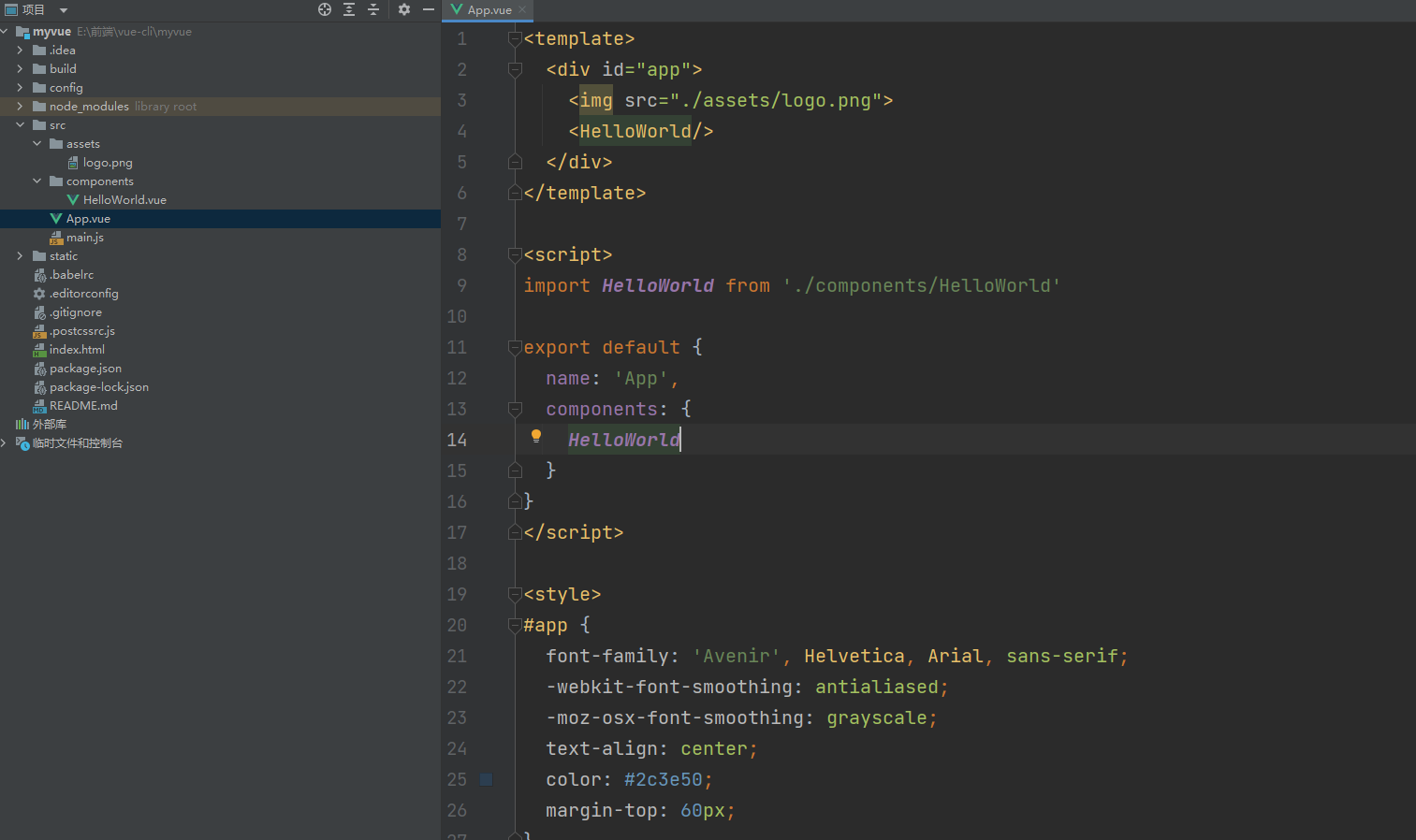The image size is (1416, 840).
Task: Click the .gitignore file icon
Action: (x=39, y=312)
